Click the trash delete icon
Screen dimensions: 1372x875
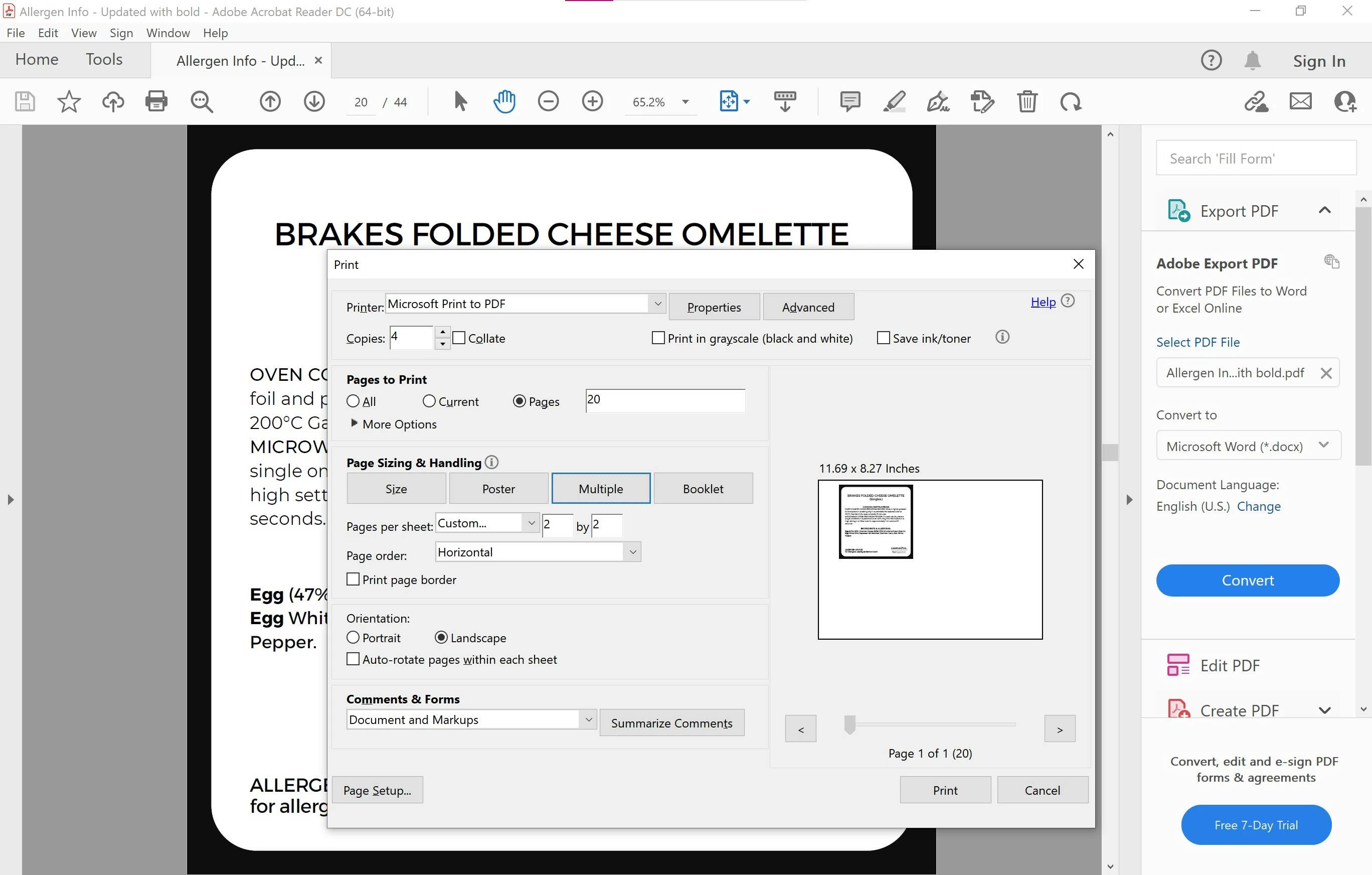point(1026,101)
